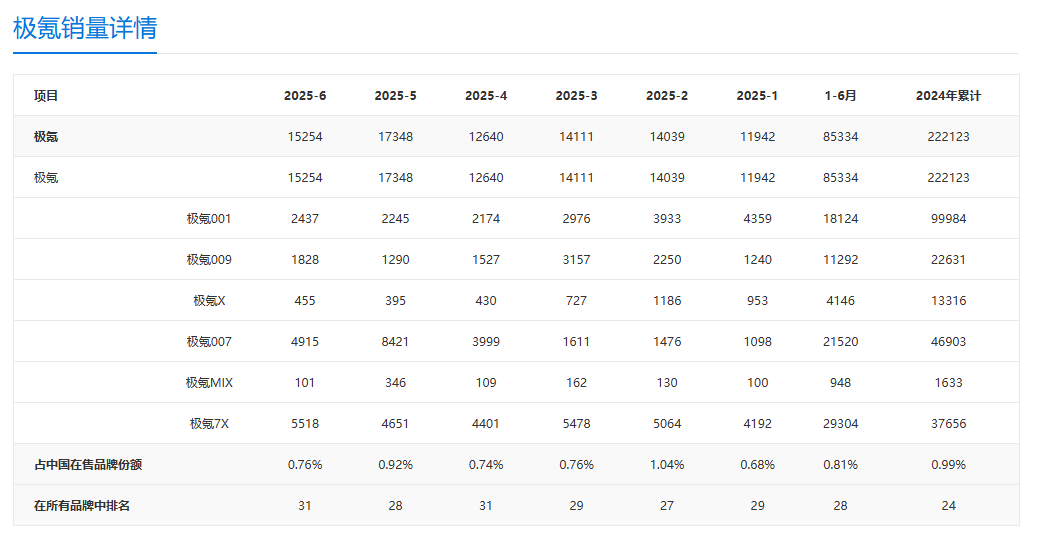Viewport: 1046px width, 542px height.
Task: Click the 极氪销量详情 heading
Action: coord(85,29)
